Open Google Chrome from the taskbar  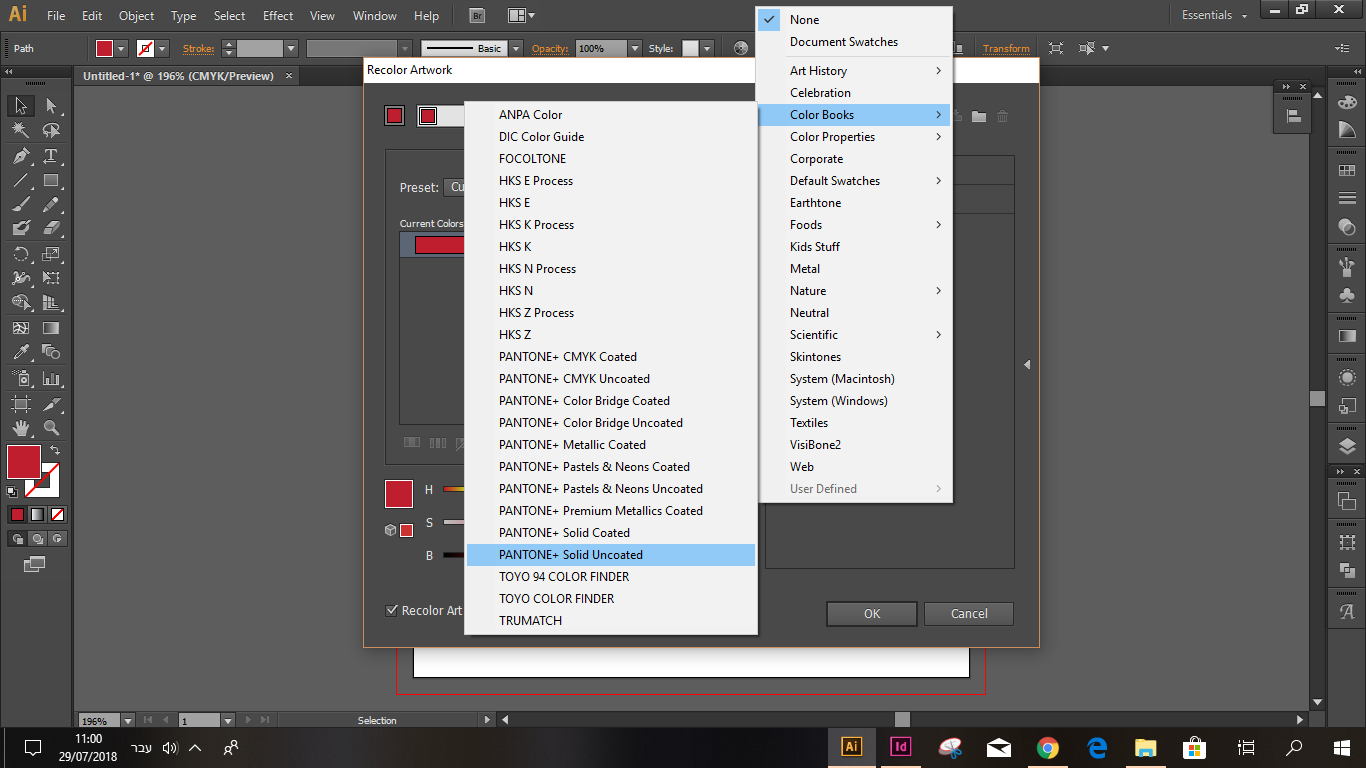point(1047,747)
